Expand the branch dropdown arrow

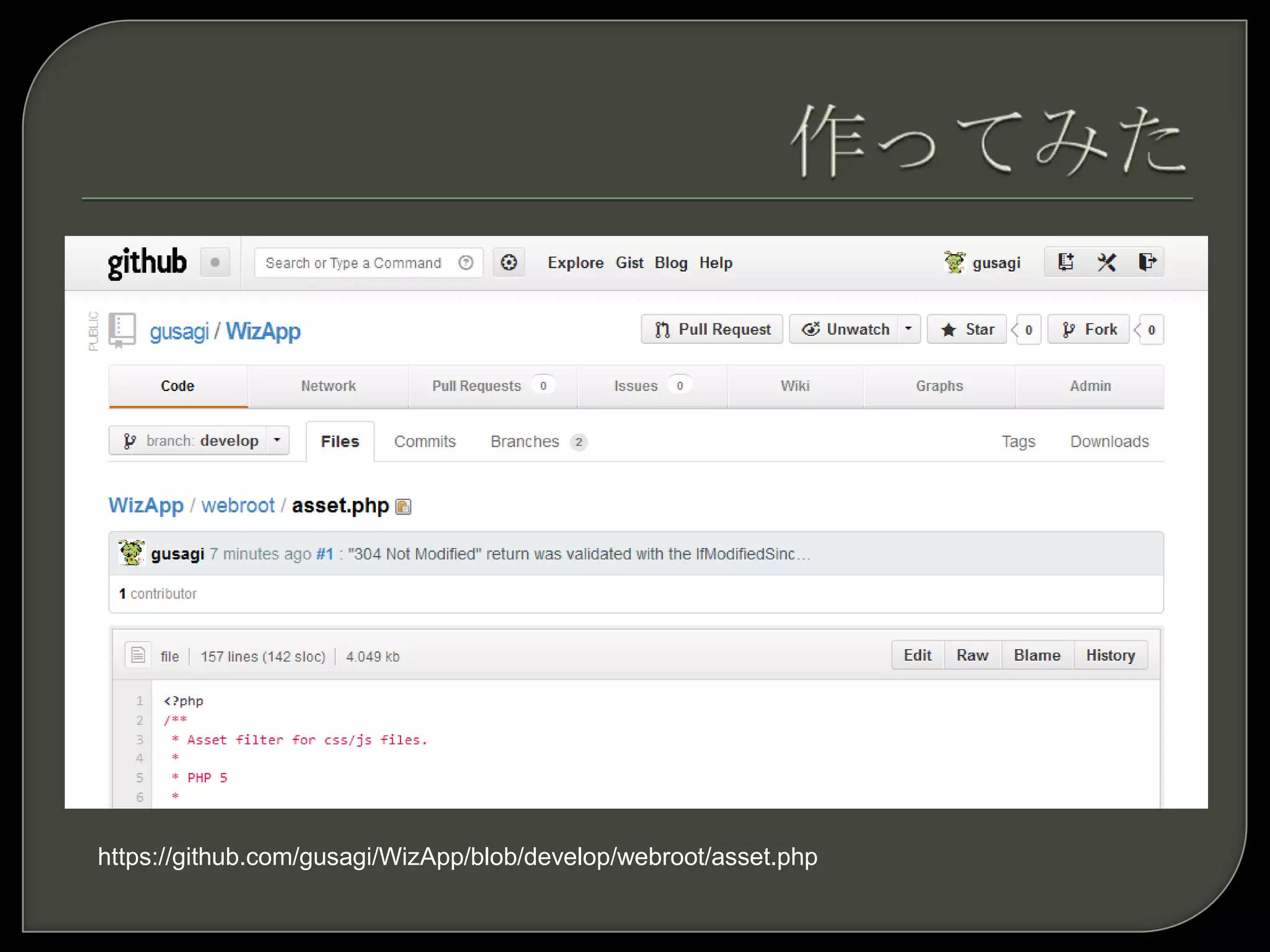pos(277,440)
